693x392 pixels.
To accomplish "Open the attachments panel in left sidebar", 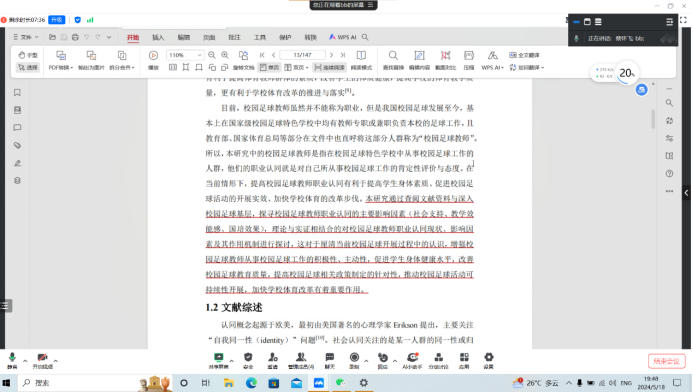I will [17, 145].
